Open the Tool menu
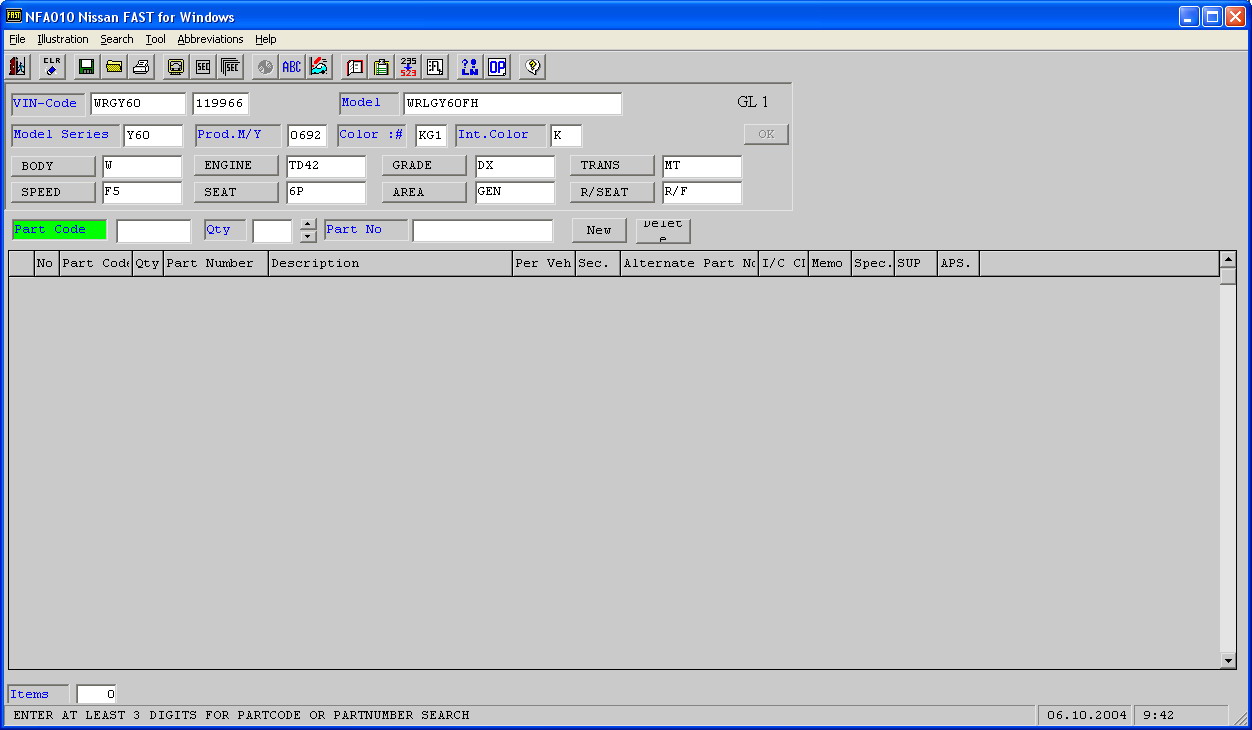1252x730 pixels. coord(155,39)
